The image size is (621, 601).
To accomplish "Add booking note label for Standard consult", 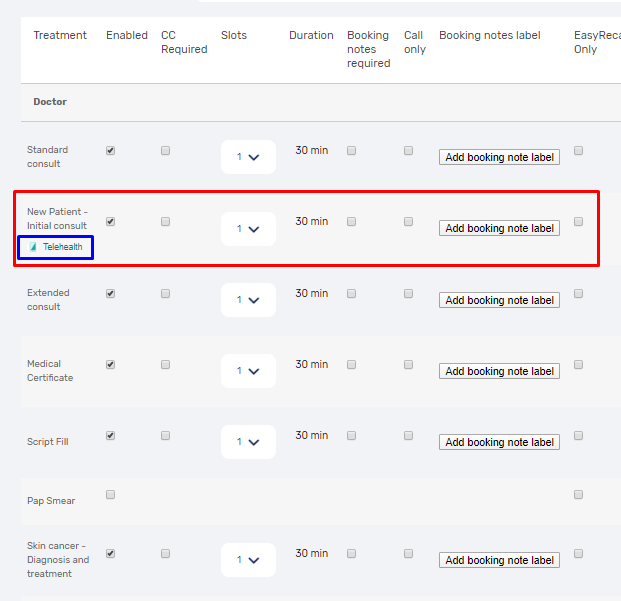I will [499, 157].
